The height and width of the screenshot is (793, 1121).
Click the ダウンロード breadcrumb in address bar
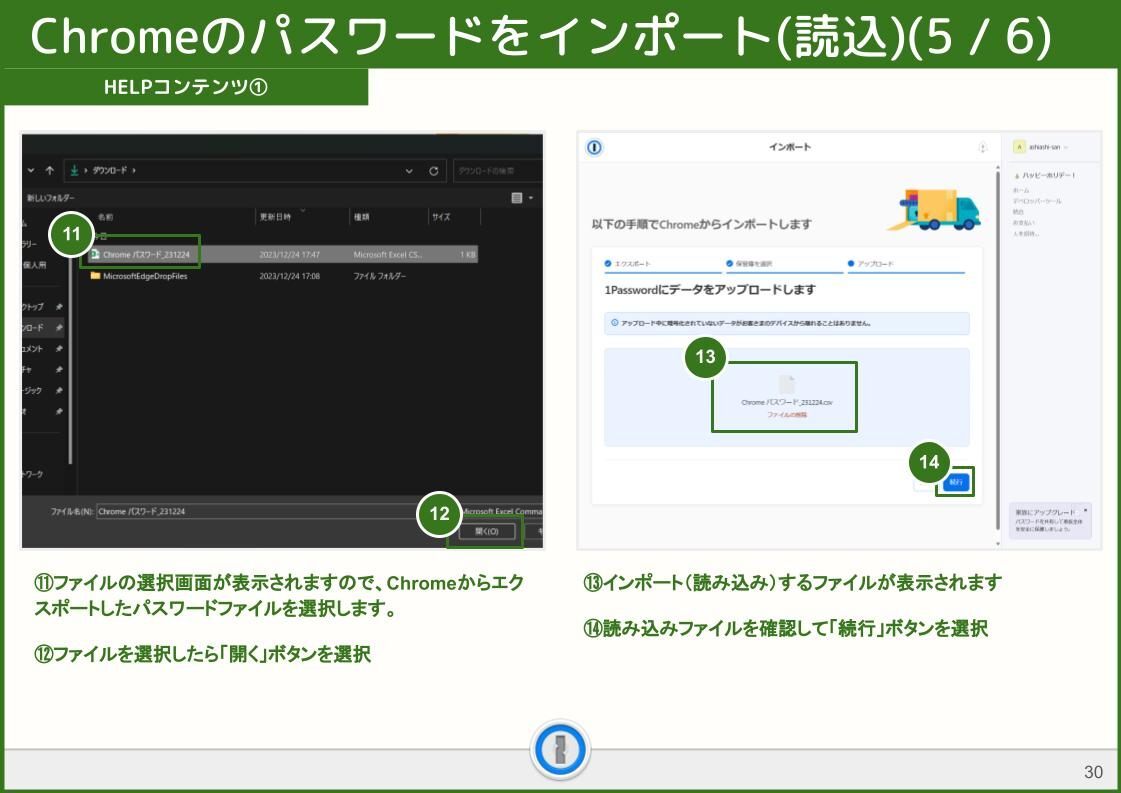(109, 170)
